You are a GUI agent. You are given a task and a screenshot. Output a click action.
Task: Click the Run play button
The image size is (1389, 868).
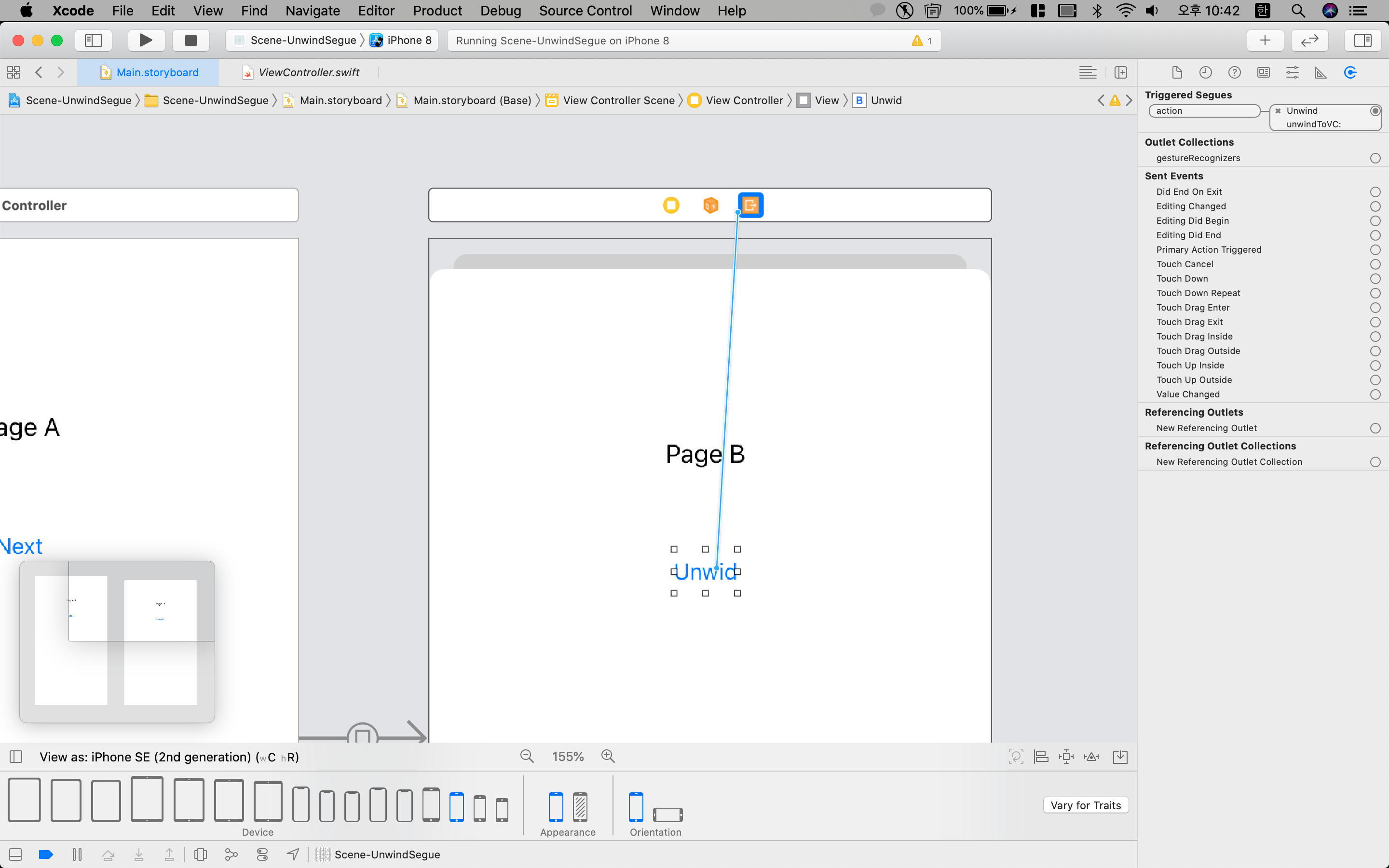click(x=146, y=40)
